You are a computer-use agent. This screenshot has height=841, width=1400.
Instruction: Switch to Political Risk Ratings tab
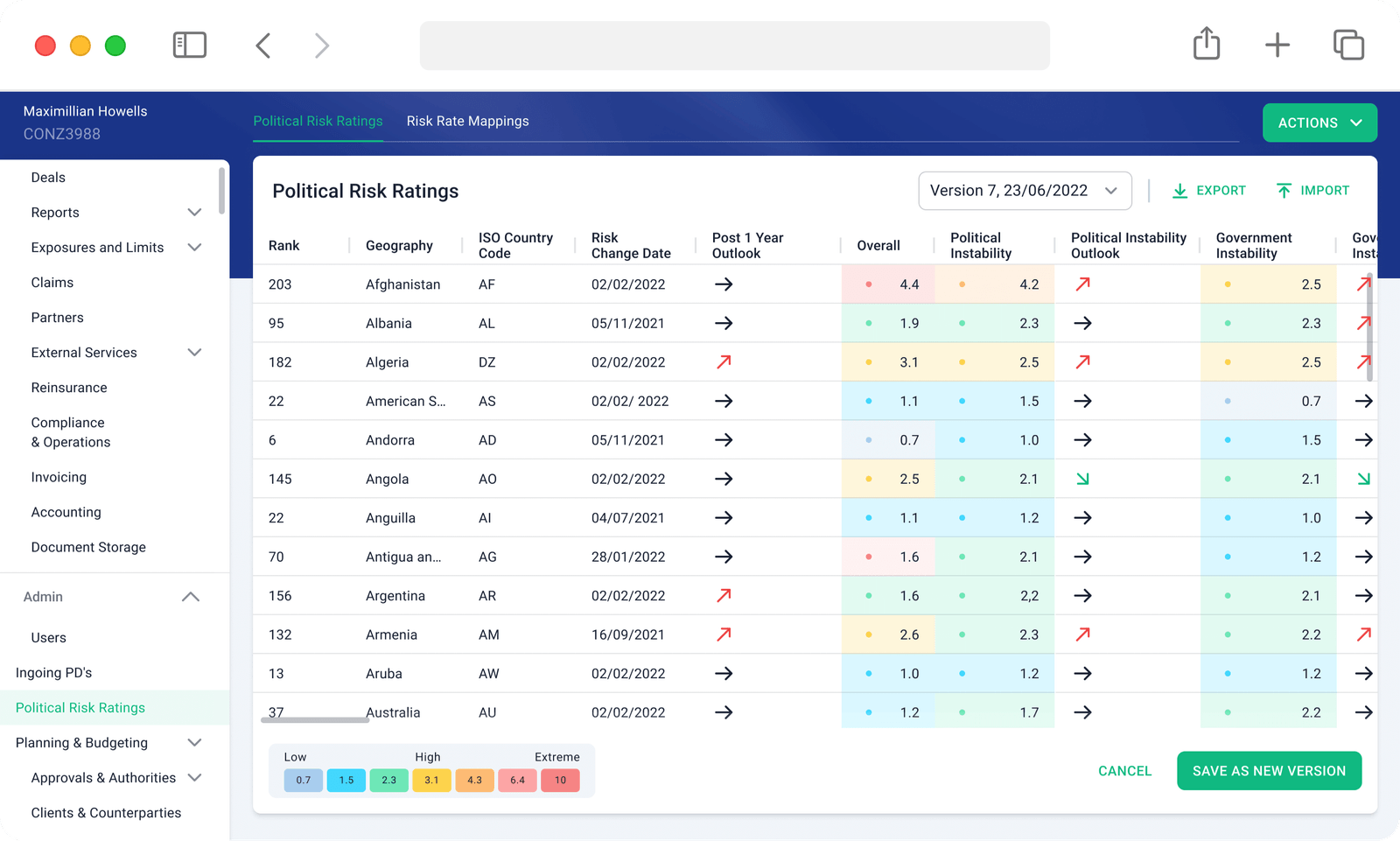click(x=318, y=121)
